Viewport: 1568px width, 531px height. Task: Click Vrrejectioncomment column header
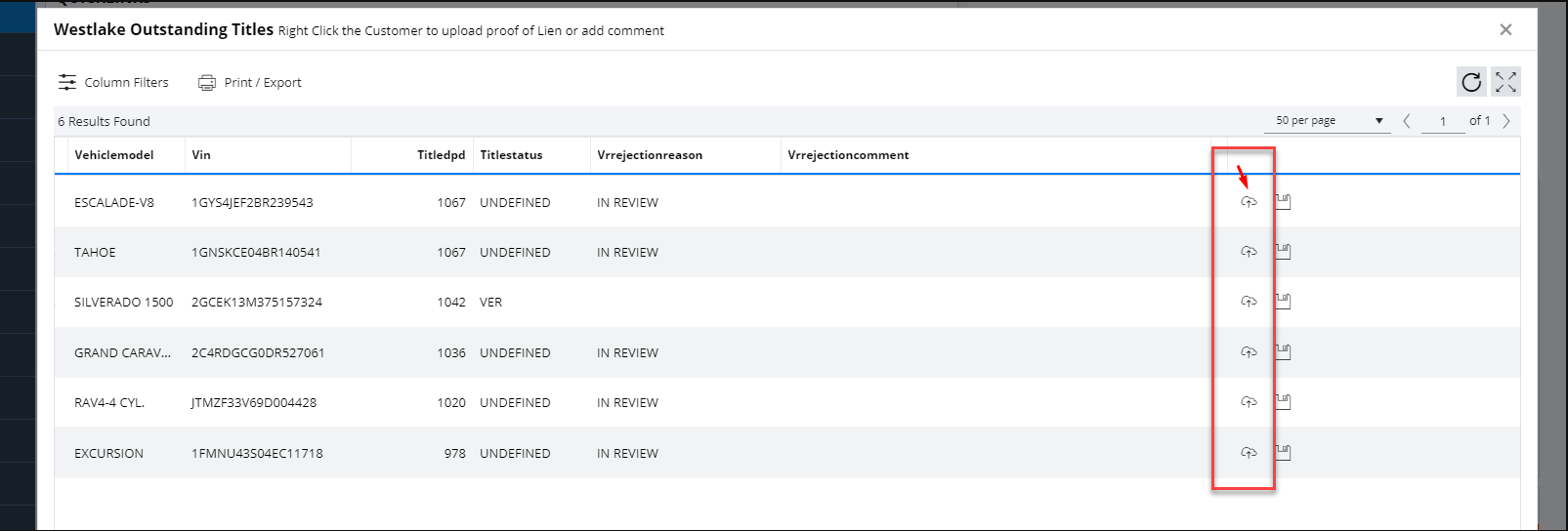pyautogui.click(x=848, y=155)
